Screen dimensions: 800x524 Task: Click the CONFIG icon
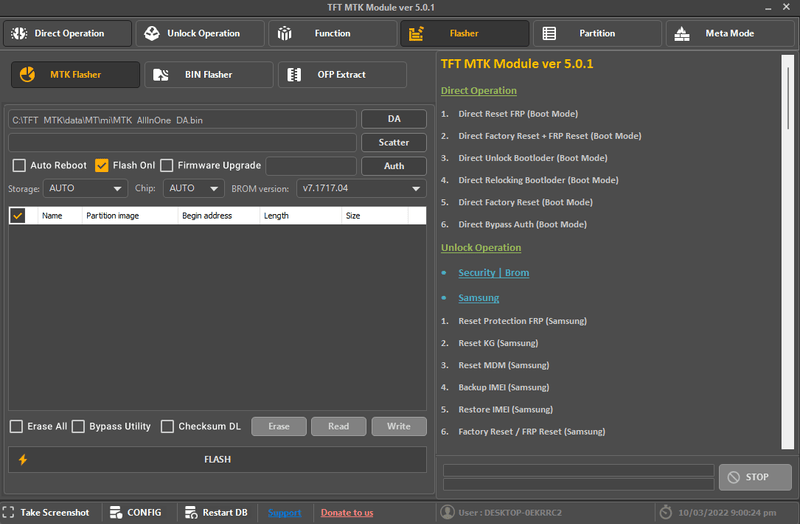[x=116, y=512]
